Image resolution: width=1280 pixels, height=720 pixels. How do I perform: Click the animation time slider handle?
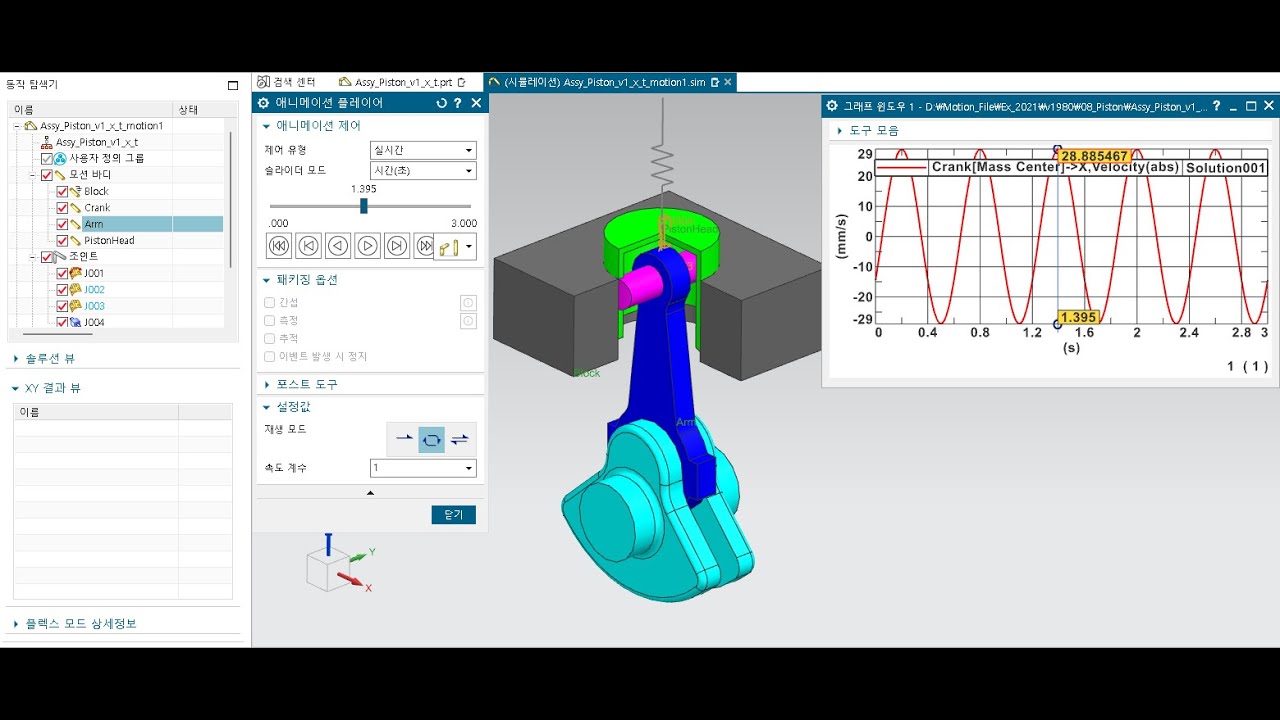364,206
